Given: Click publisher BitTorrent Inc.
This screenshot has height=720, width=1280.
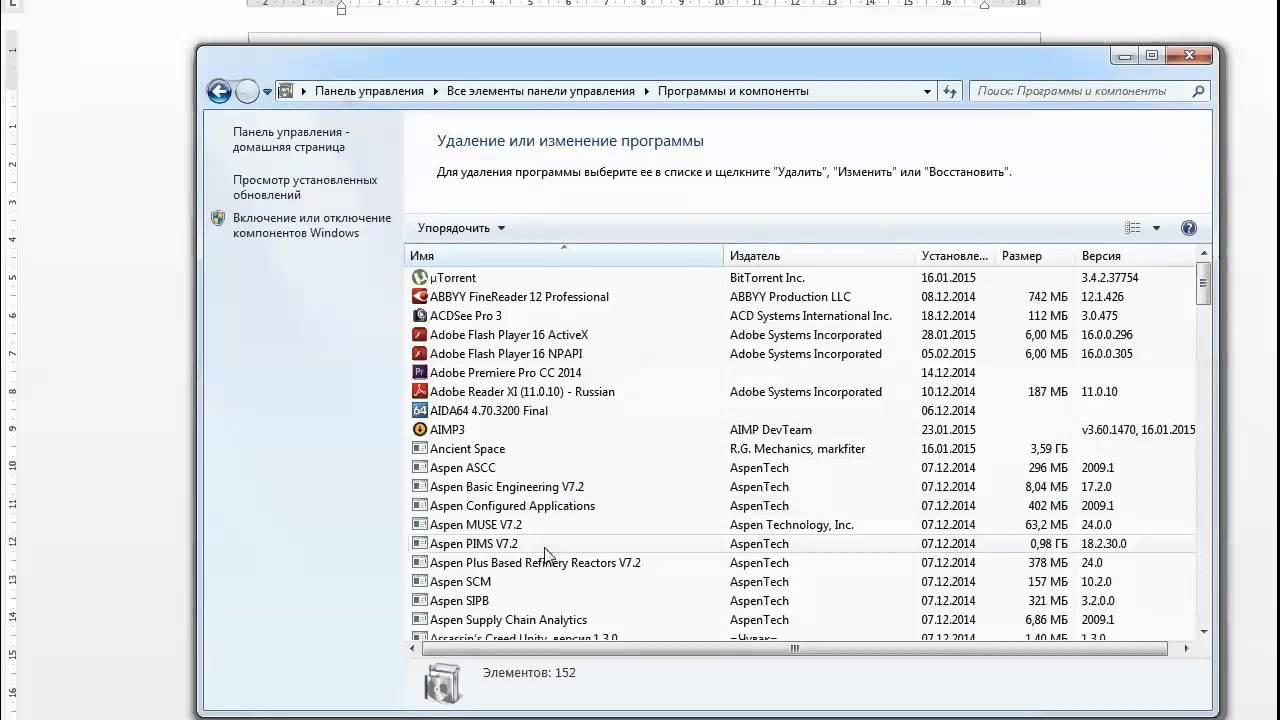Looking at the screenshot, I should pos(767,277).
